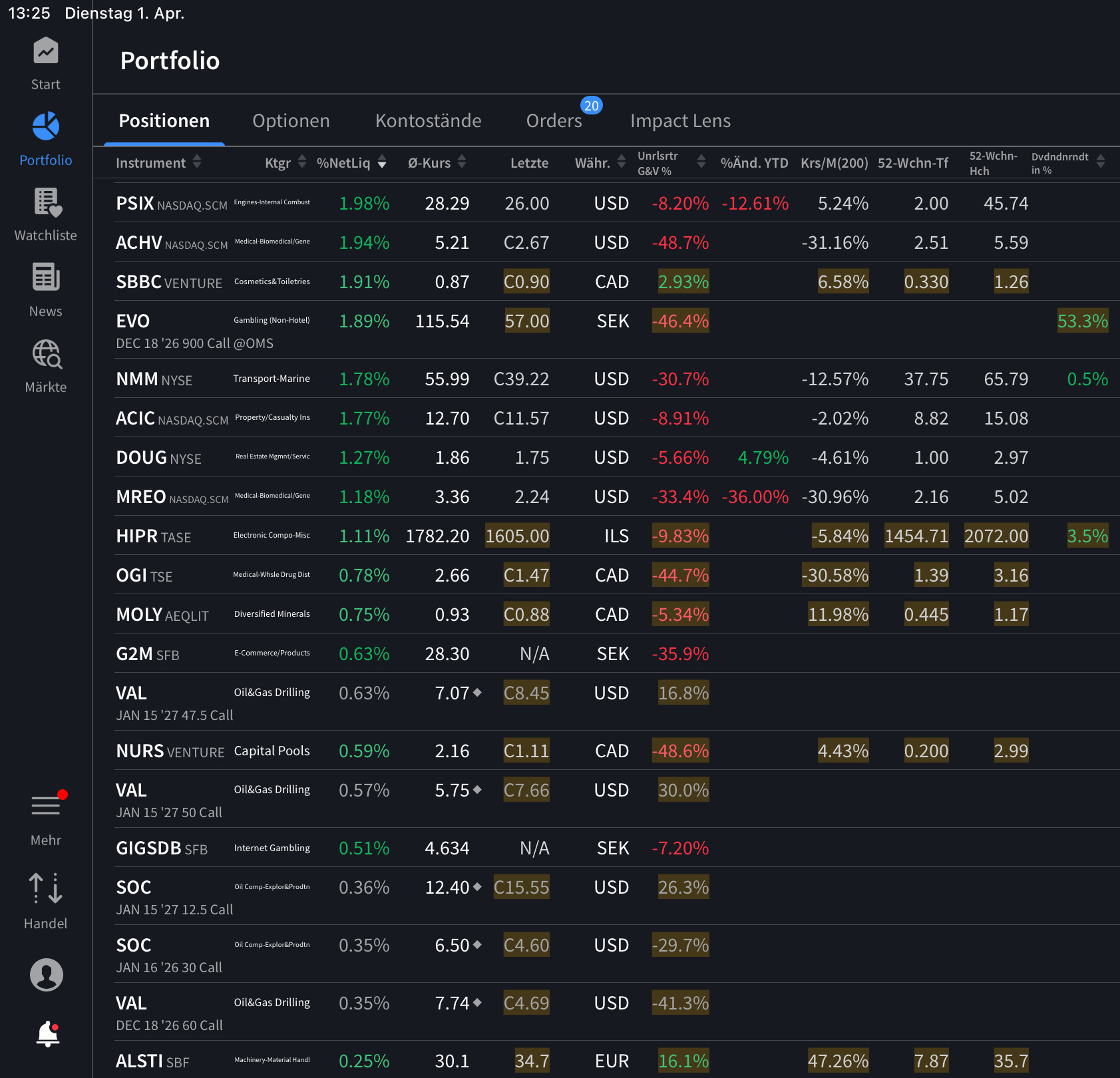Sort by Unrlsrtr G&V % column arrows
Viewport: 1120px width, 1078px height.
coord(701,162)
